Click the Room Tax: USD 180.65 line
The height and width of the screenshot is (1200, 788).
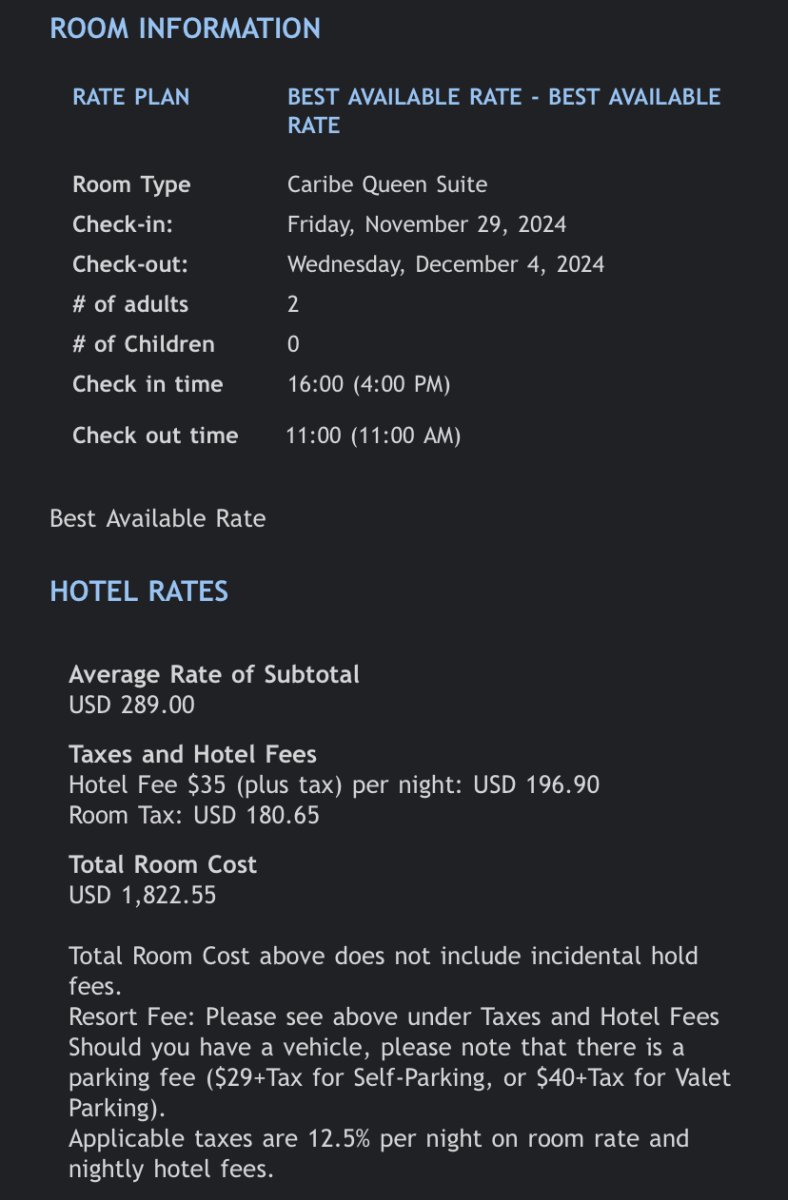pyautogui.click(x=194, y=815)
